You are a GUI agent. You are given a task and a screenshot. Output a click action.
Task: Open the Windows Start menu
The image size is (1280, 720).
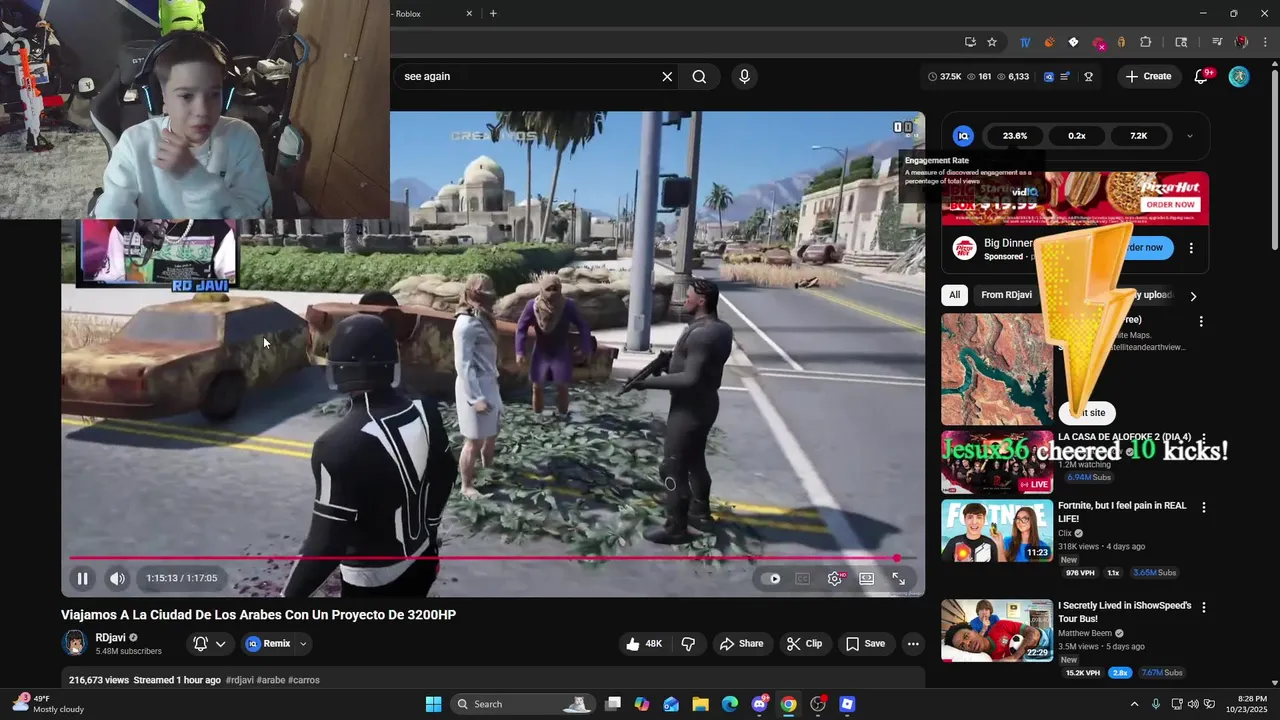[x=433, y=704]
